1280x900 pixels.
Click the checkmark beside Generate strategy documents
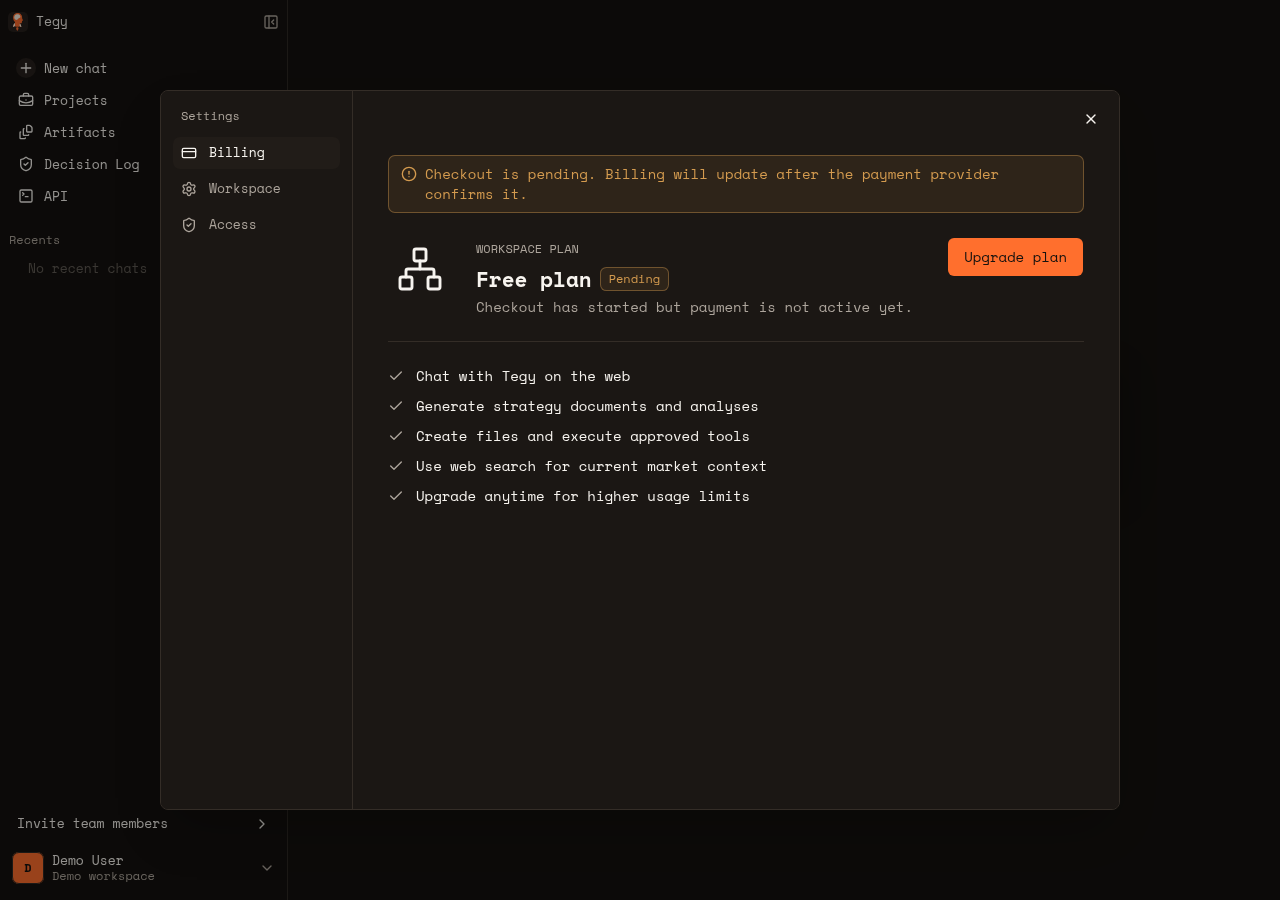point(396,406)
